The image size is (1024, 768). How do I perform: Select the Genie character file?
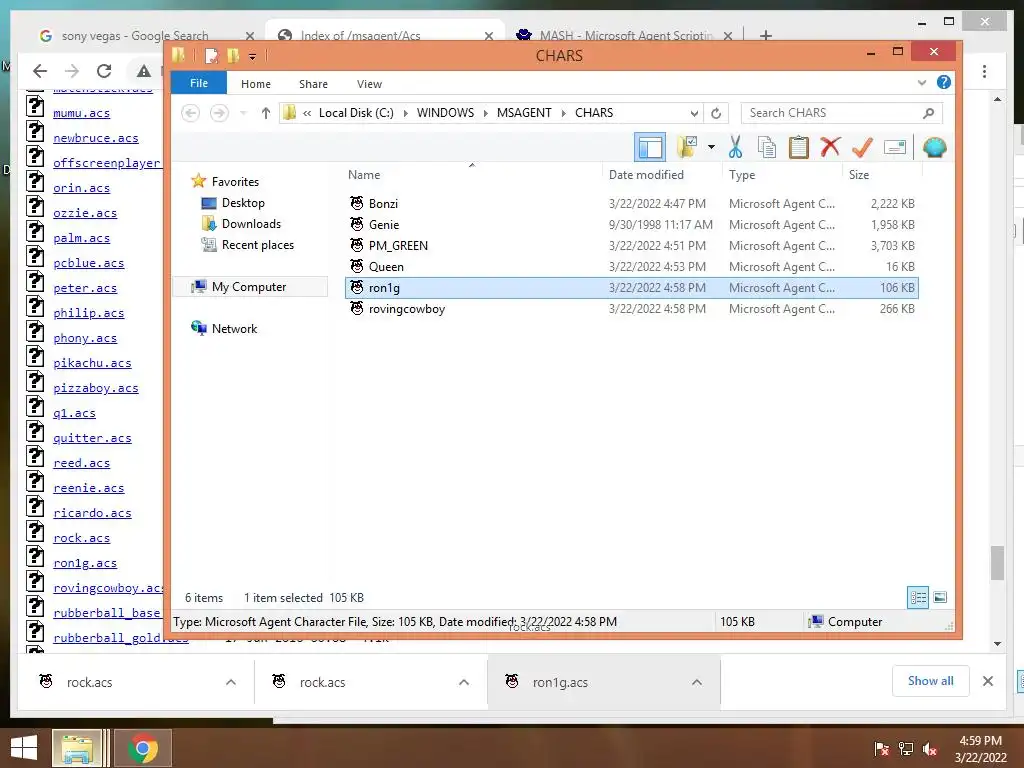pos(632,225)
